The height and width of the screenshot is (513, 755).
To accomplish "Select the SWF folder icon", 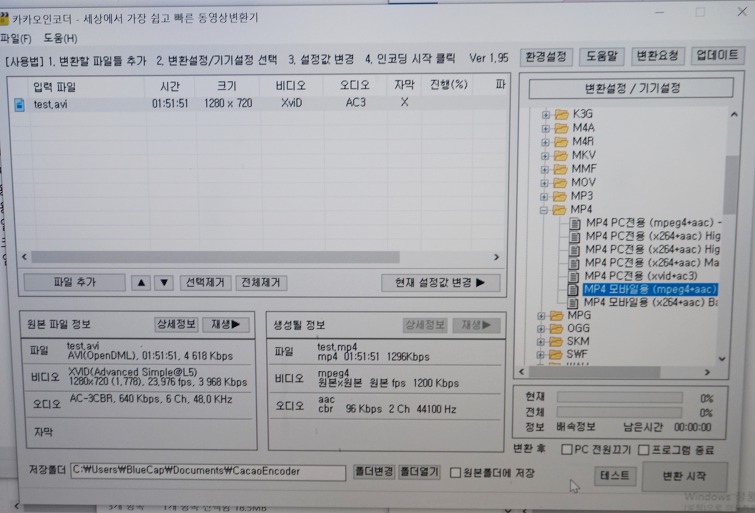I will click(x=556, y=355).
